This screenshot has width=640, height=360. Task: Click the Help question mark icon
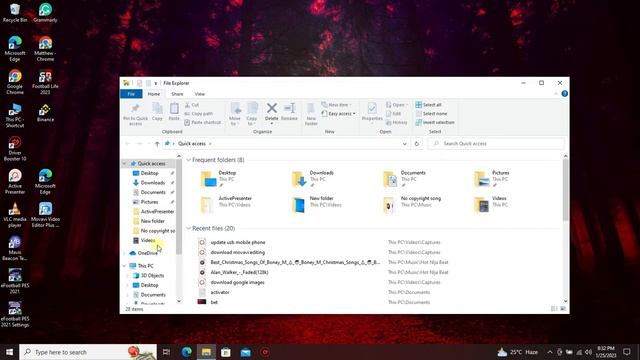click(x=564, y=94)
